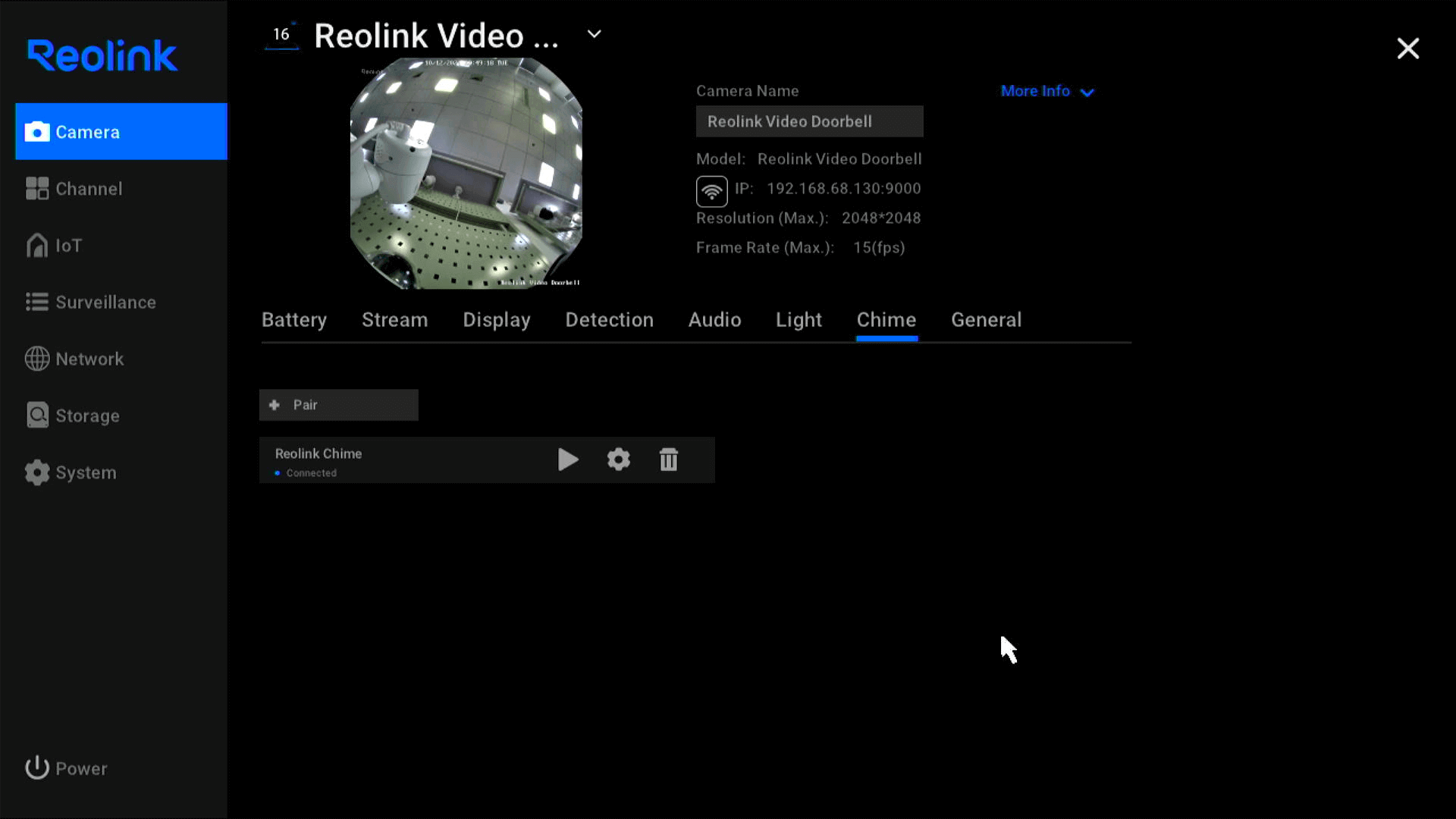Click the Power button in sidebar
This screenshot has width=1456, height=819.
(x=66, y=768)
